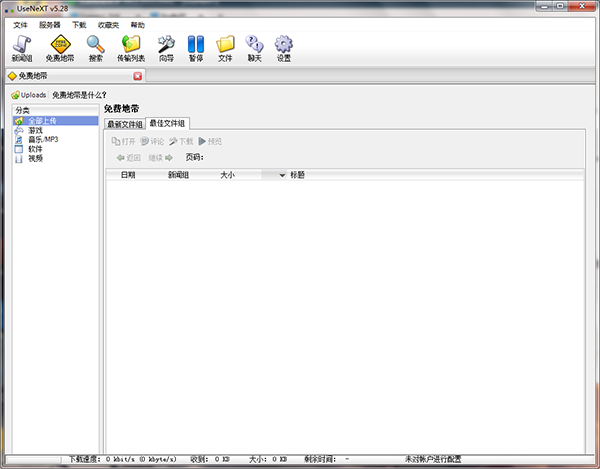Image resolution: width=600 pixels, height=469 pixels.
Task: Open the 服务器 menu
Action: point(49,24)
